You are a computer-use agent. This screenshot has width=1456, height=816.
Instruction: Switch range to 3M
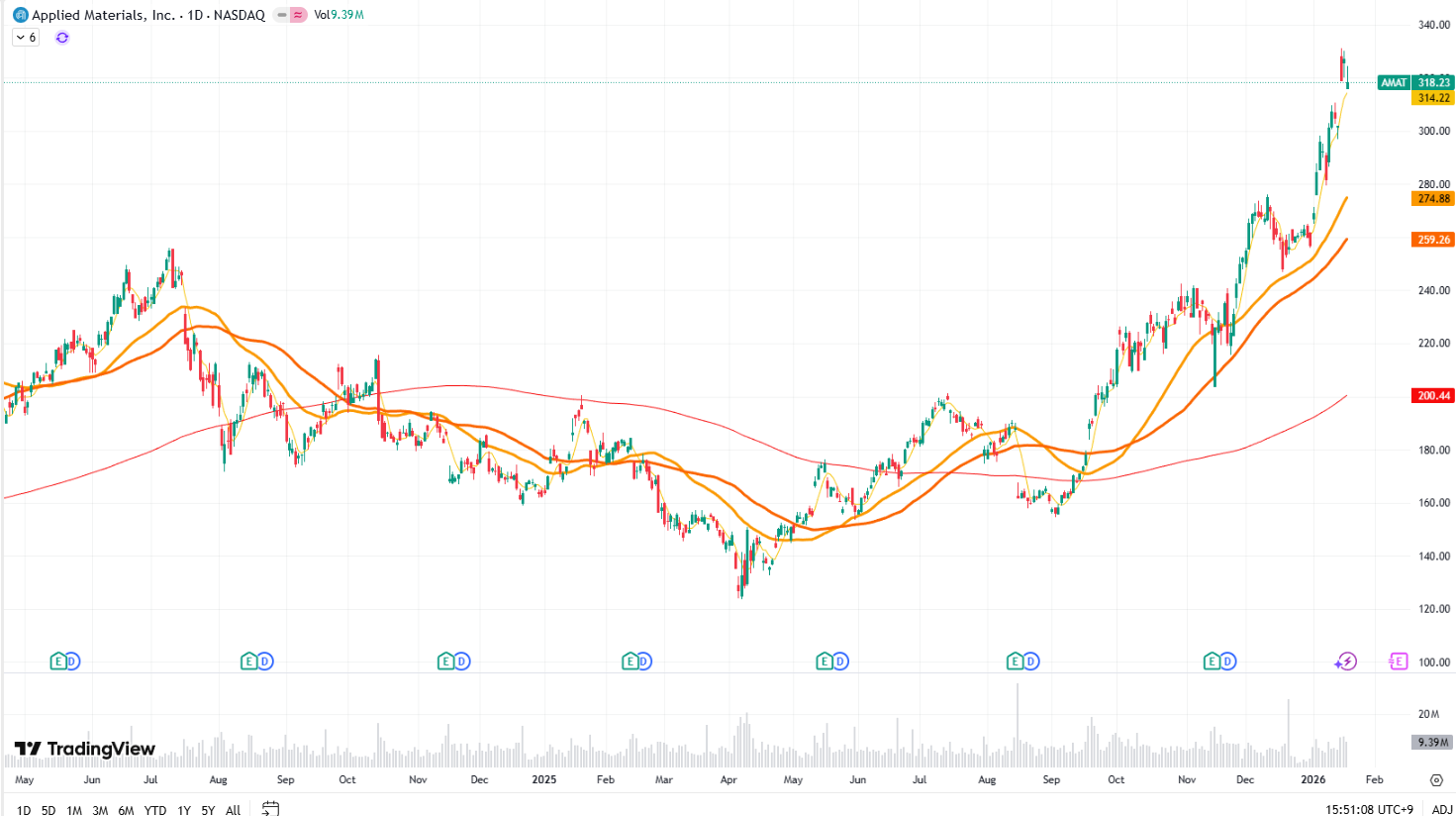[x=100, y=810]
